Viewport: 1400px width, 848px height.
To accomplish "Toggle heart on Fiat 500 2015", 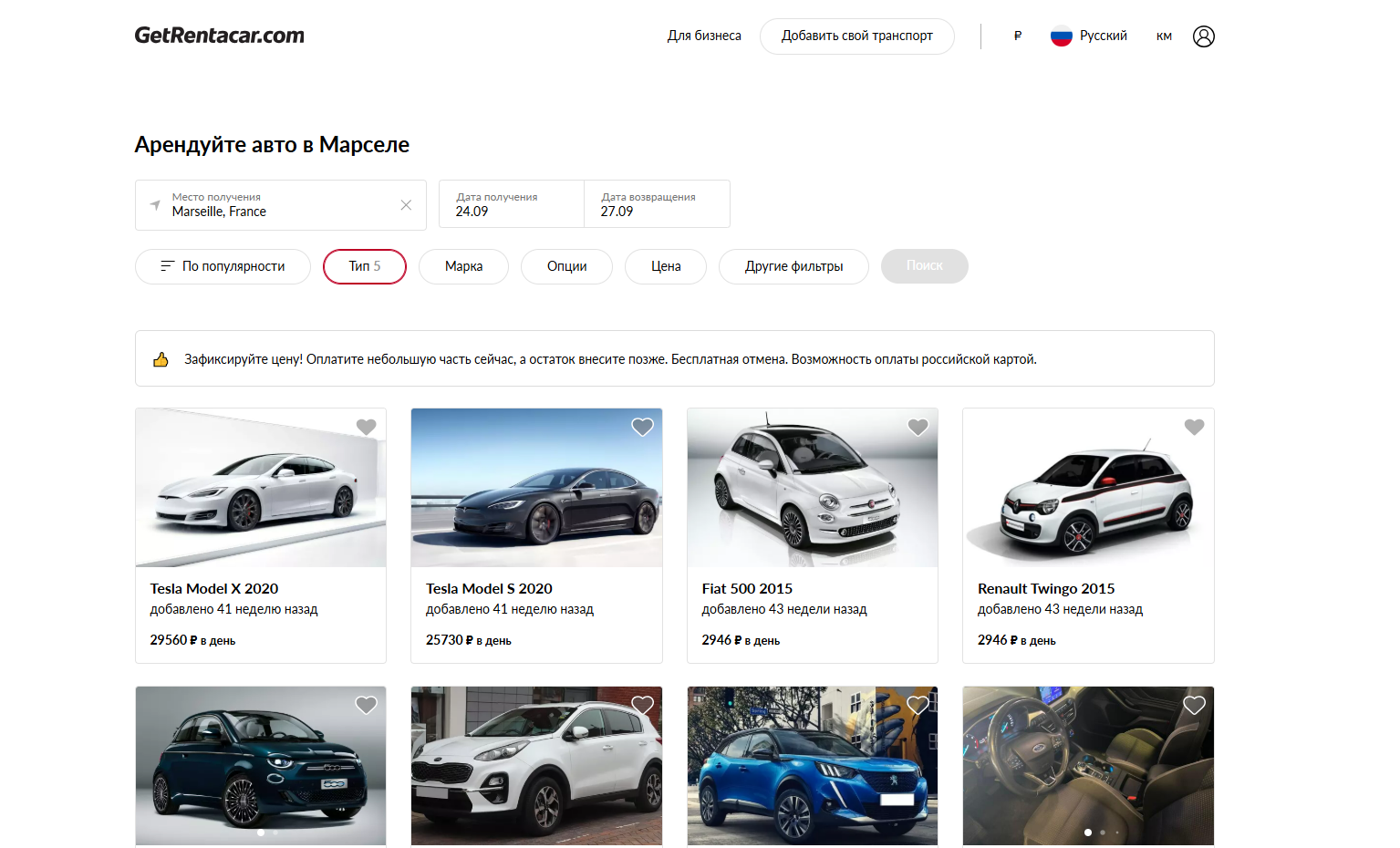I will (918, 427).
